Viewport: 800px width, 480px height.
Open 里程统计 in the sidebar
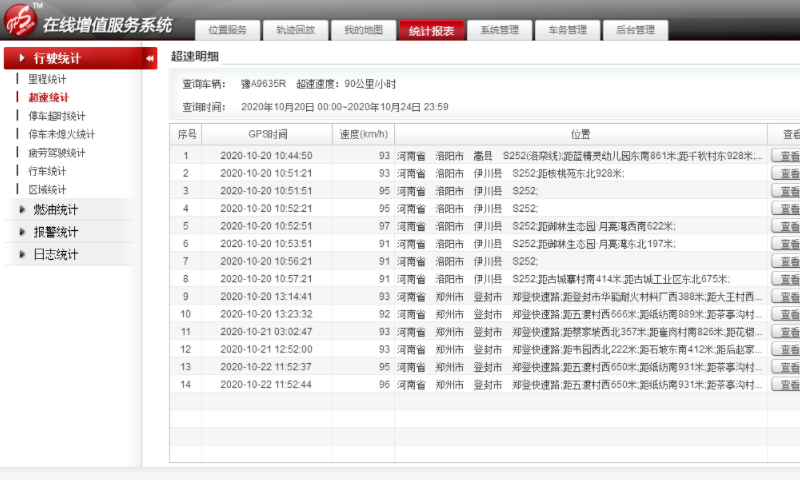click(x=47, y=79)
